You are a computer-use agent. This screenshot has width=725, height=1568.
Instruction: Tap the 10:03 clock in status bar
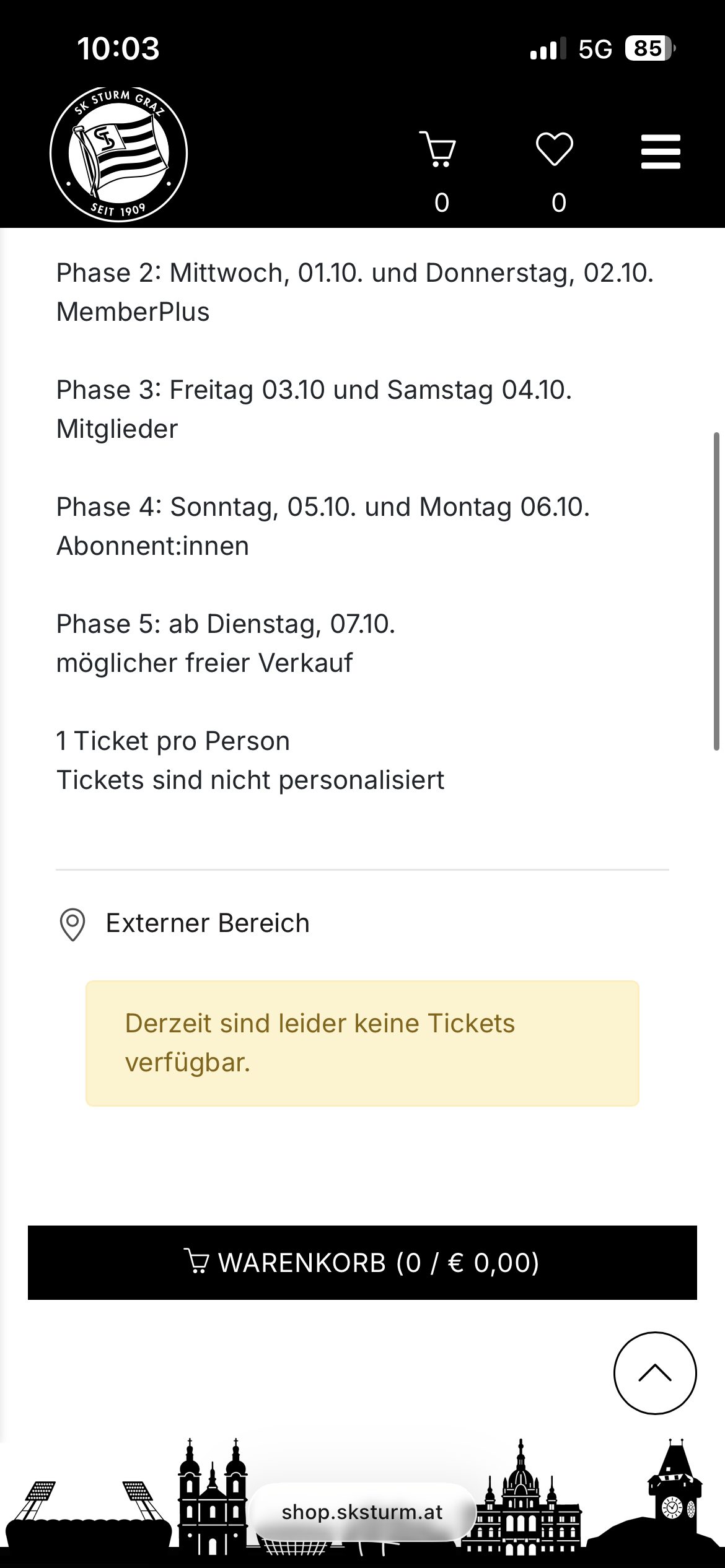coord(118,48)
